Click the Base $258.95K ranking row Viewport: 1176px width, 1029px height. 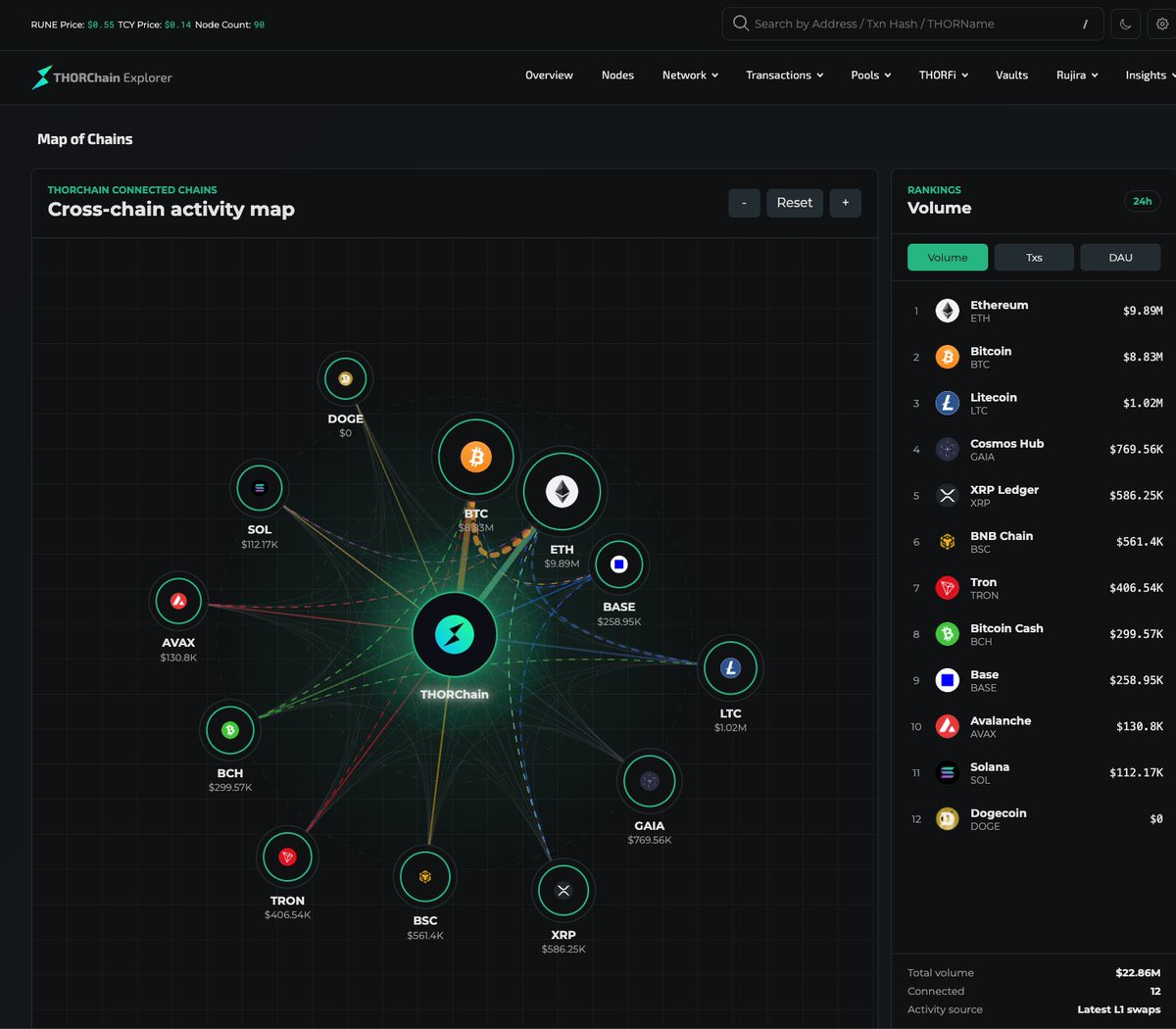[1034, 680]
